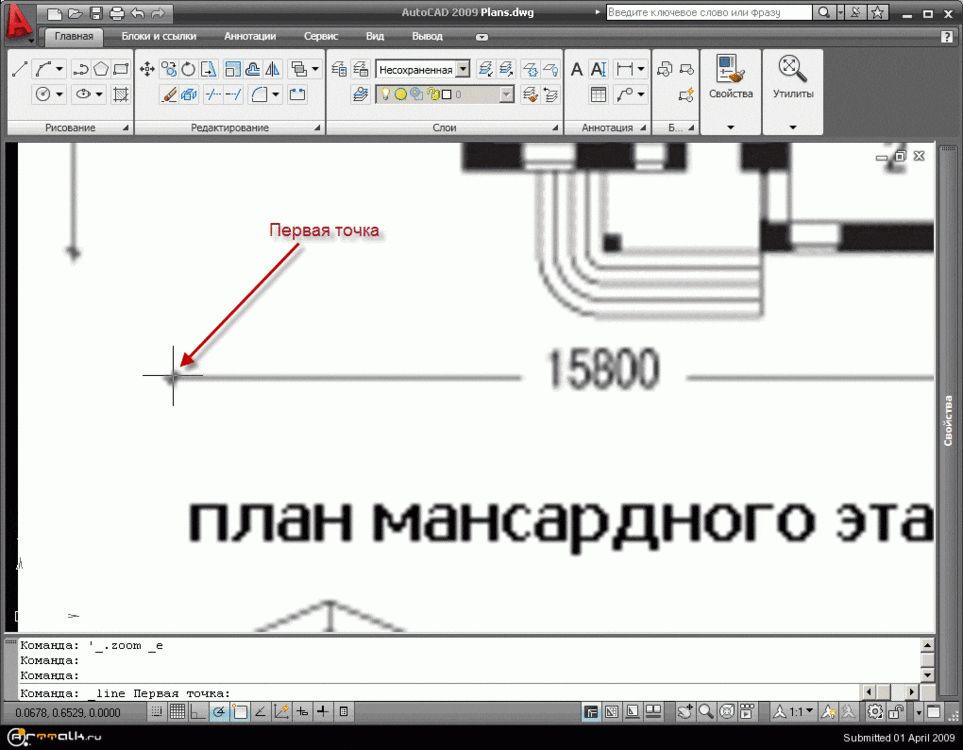Image resolution: width=963 pixels, height=750 pixels.
Task: Toggle object snap in status bar
Action: pos(240,712)
